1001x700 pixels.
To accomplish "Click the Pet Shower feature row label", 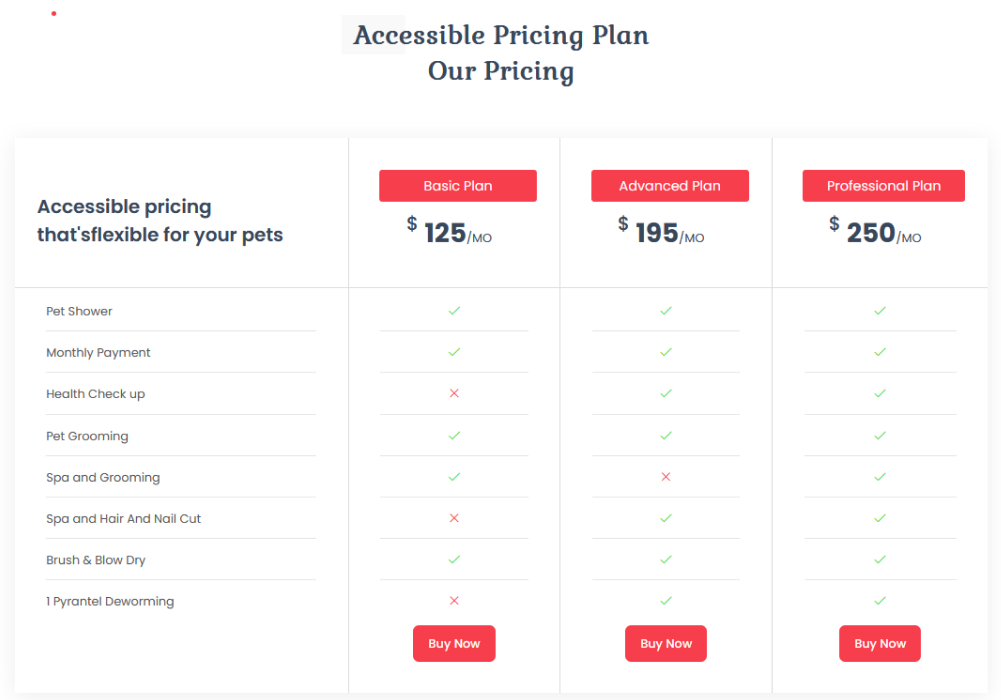I will click(79, 311).
